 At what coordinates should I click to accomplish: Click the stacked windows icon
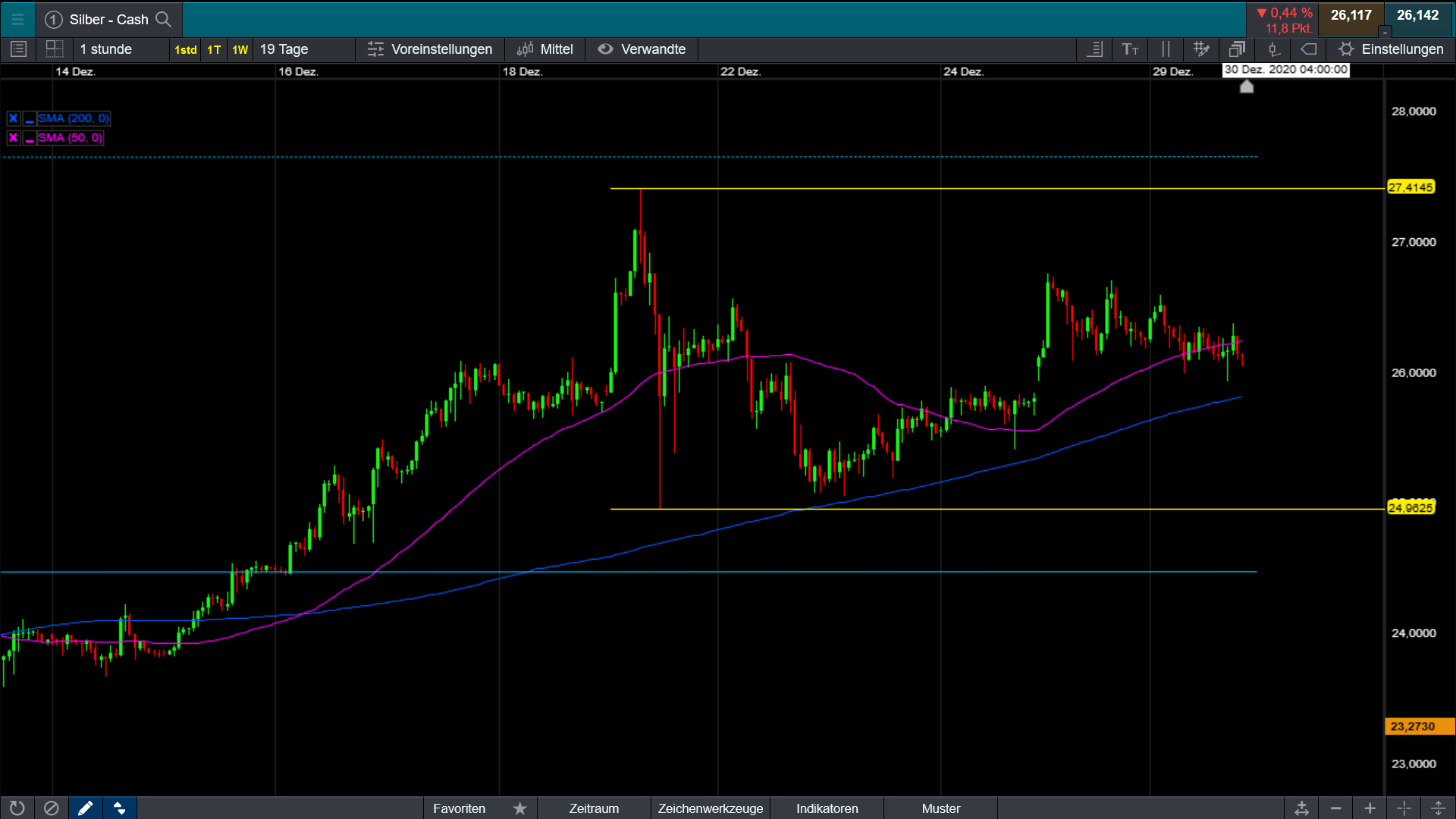click(1237, 49)
